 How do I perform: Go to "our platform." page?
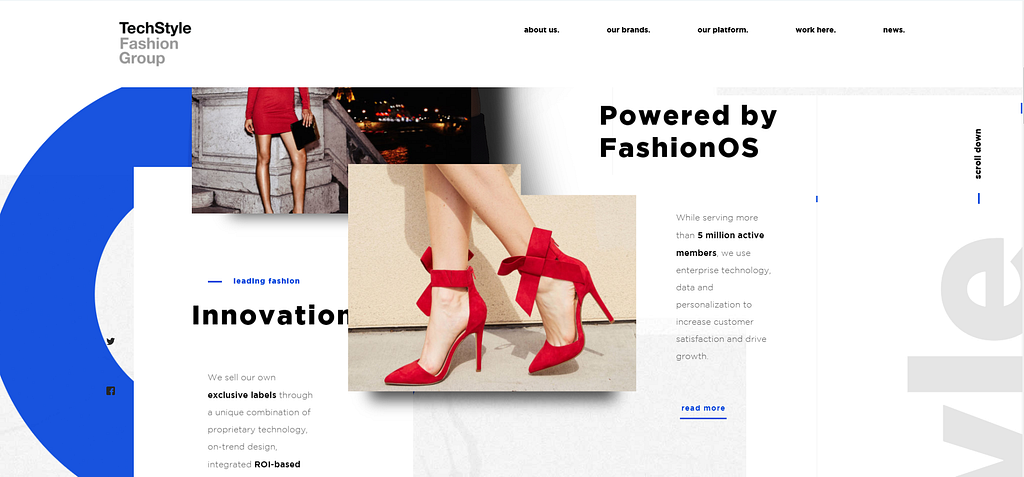tap(722, 30)
